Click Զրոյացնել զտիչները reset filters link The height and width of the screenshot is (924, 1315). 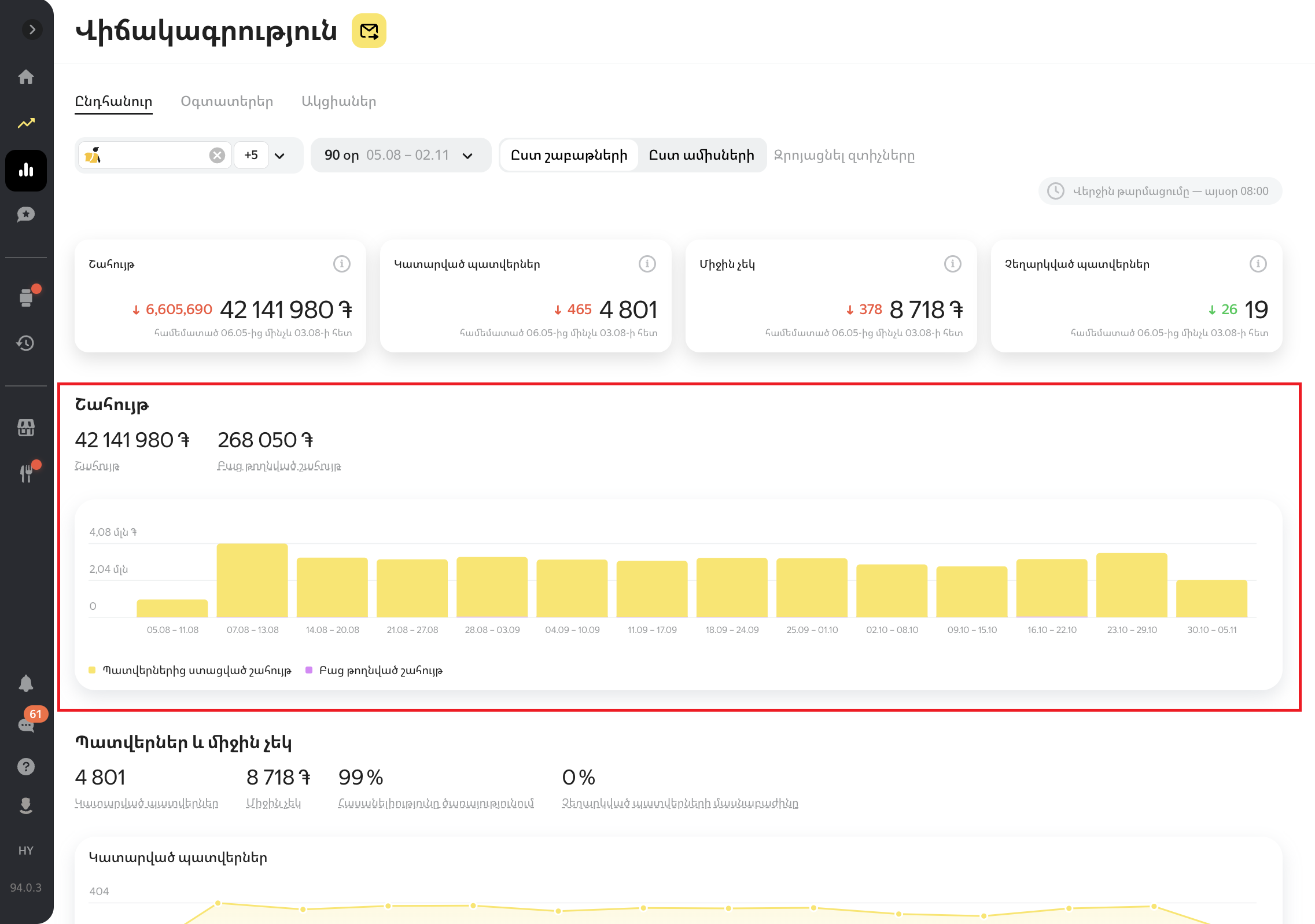point(843,156)
